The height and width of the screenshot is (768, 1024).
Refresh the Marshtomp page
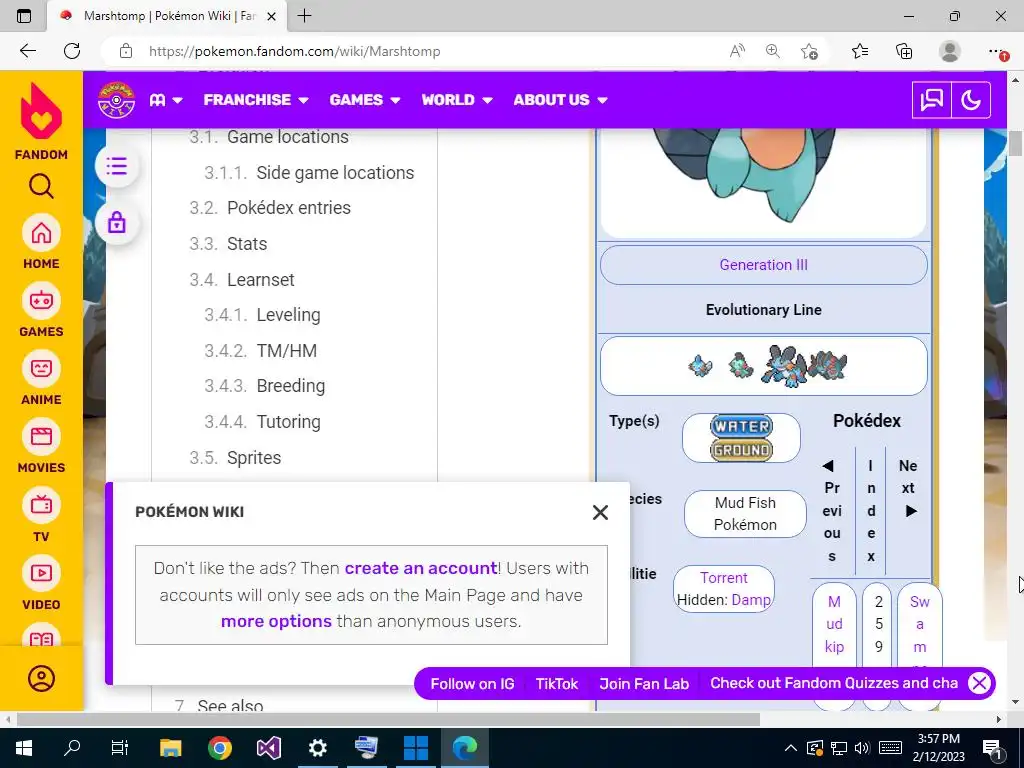pyautogui.click(x=72, y=51)
